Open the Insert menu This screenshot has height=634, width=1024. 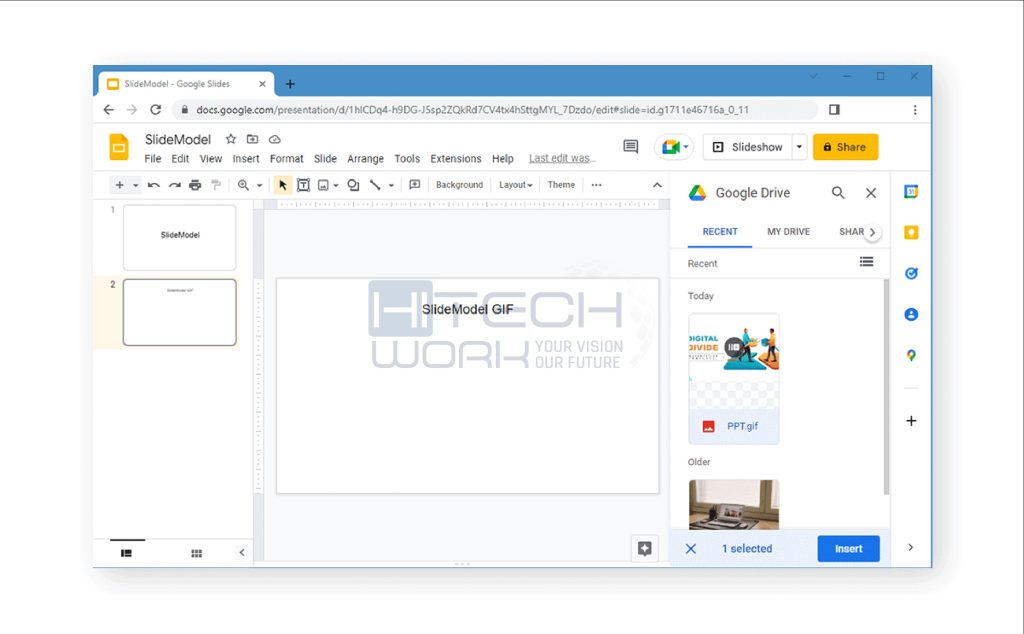coord(246,159)
